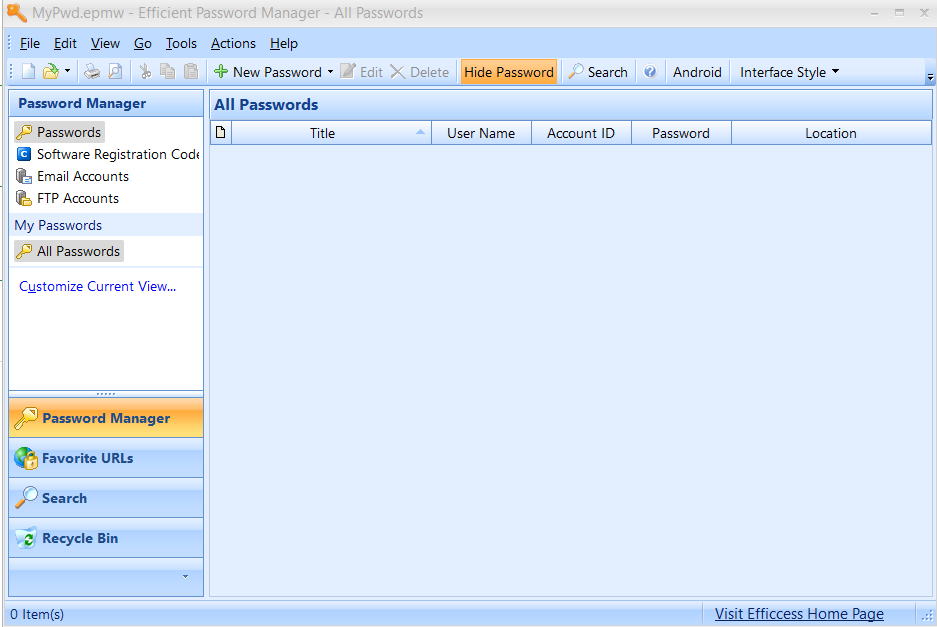This screenshot has height=627, width=937.
Task: Switch to the Password Manager navigation pane
Action: (106, 418)
